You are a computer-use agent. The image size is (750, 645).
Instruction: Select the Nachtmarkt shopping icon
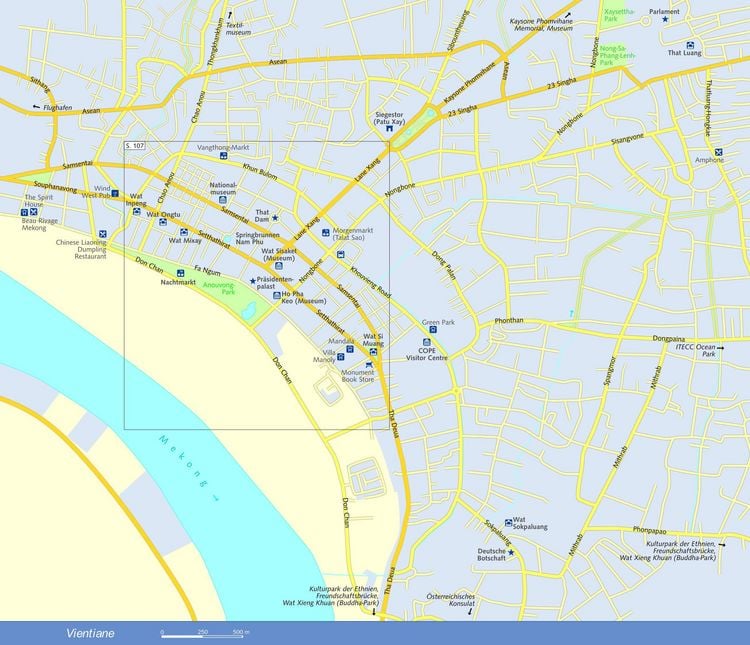180,273
